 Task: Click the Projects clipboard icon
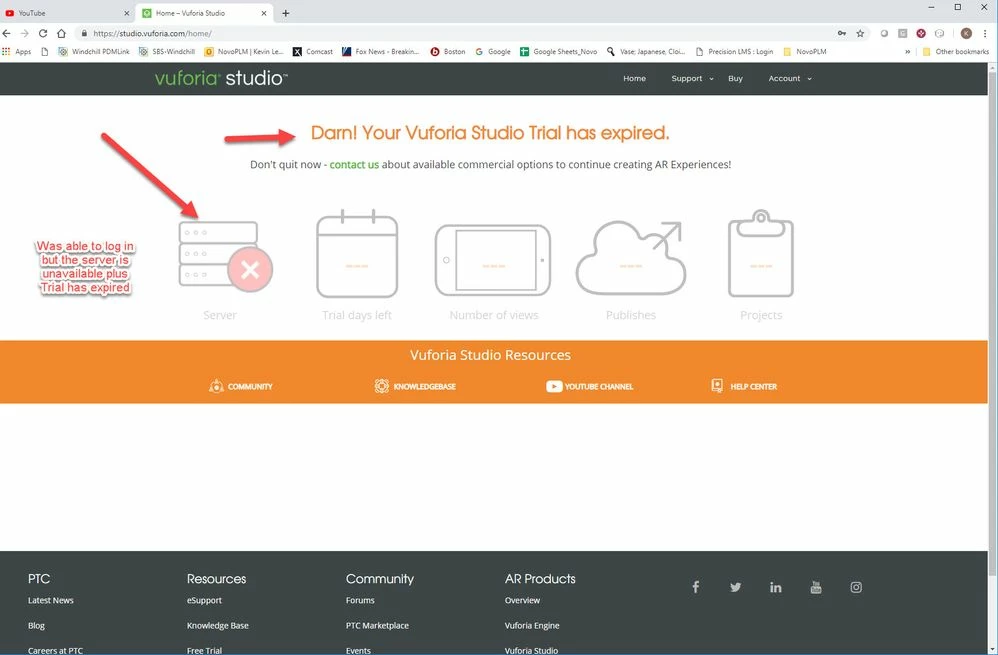pyautogui.click(x=761, y=253)
